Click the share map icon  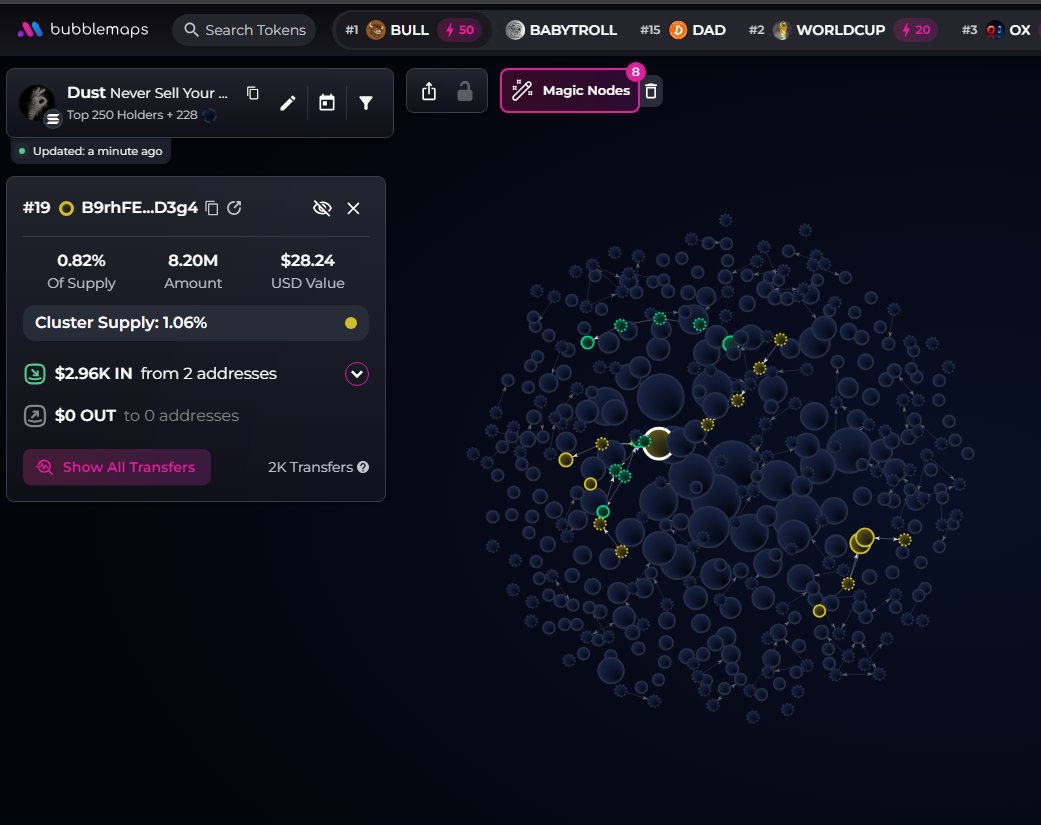(429, 91)
